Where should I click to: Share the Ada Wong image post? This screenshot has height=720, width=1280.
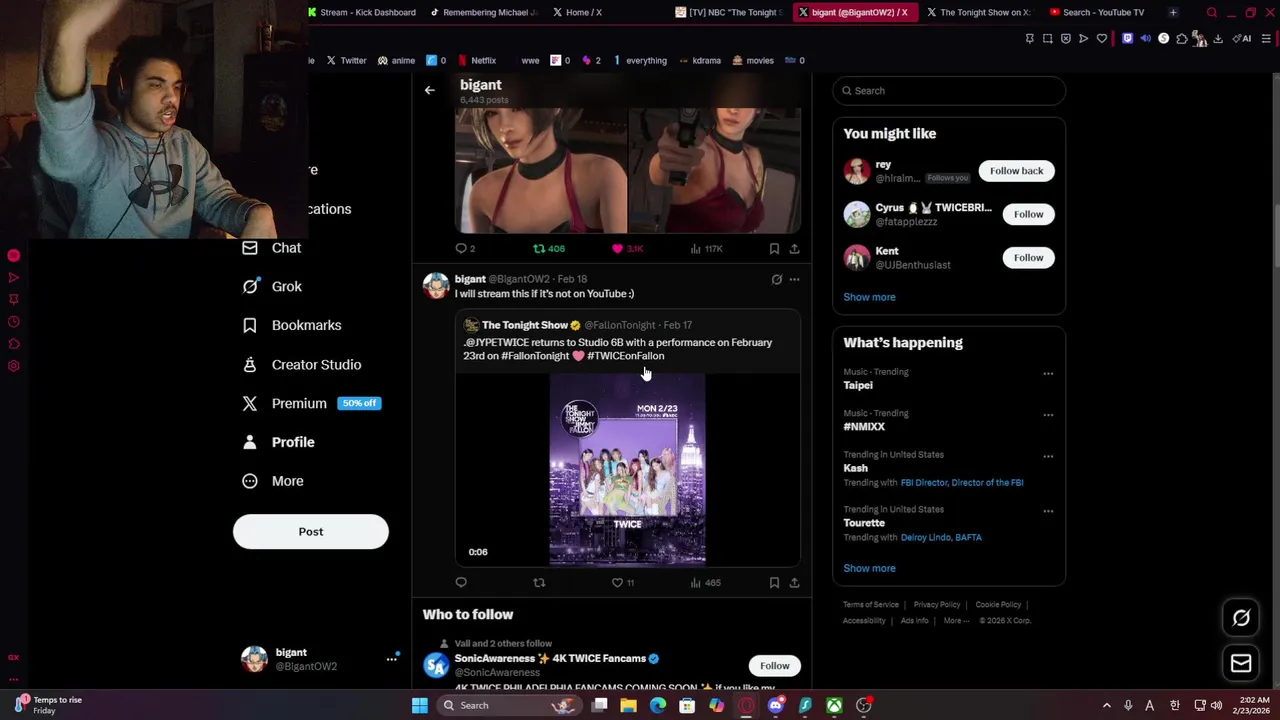coord(794,248)
